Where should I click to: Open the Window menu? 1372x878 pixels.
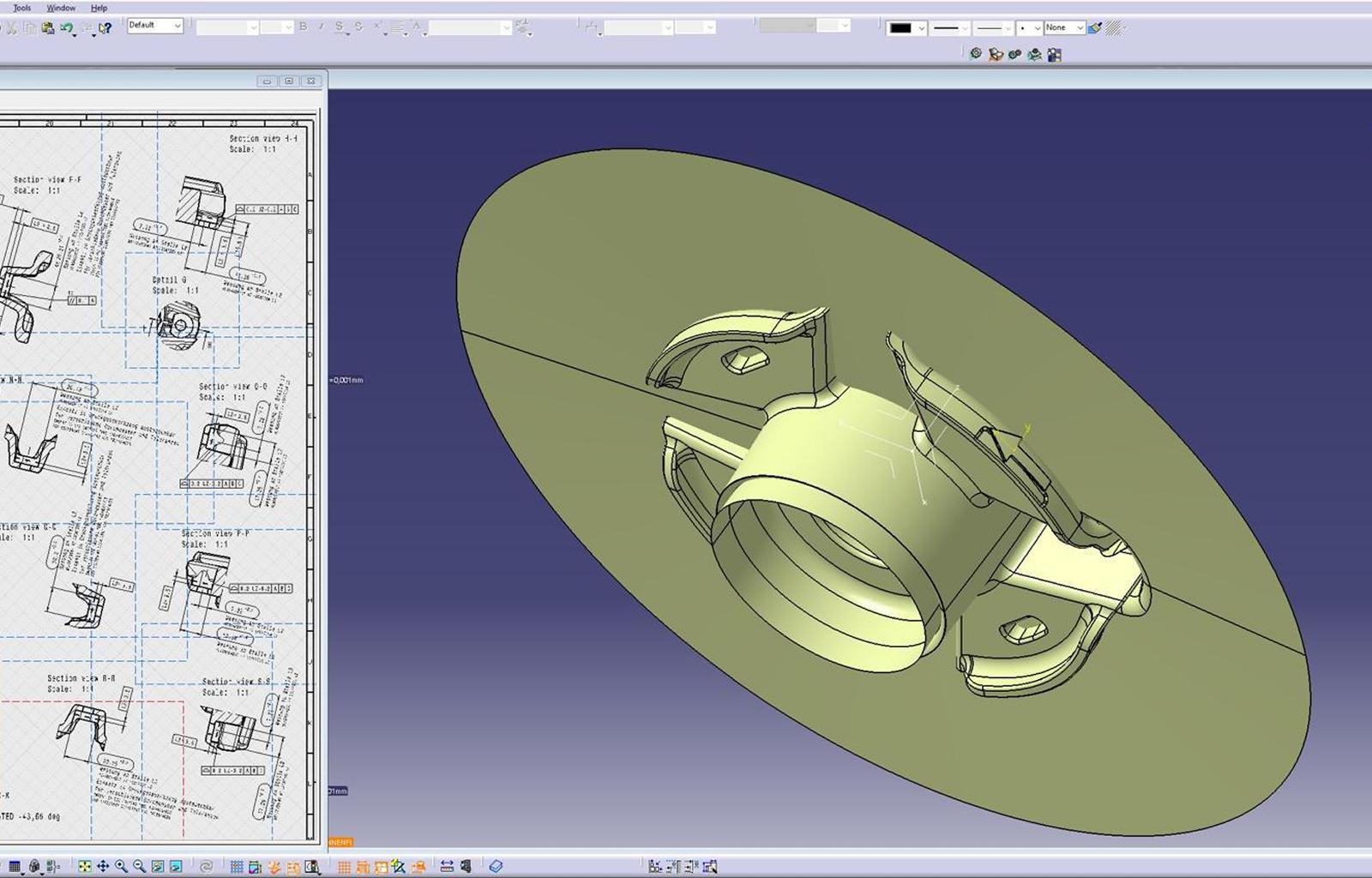tap(61, 8)
